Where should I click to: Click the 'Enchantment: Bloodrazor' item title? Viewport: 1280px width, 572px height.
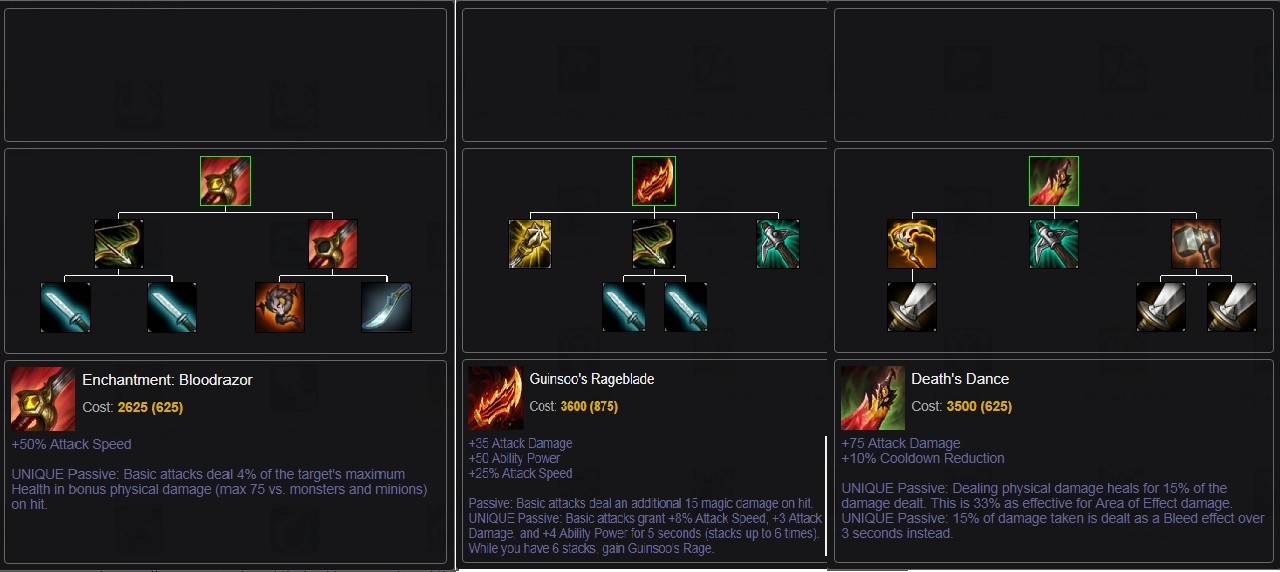(167, 380)
